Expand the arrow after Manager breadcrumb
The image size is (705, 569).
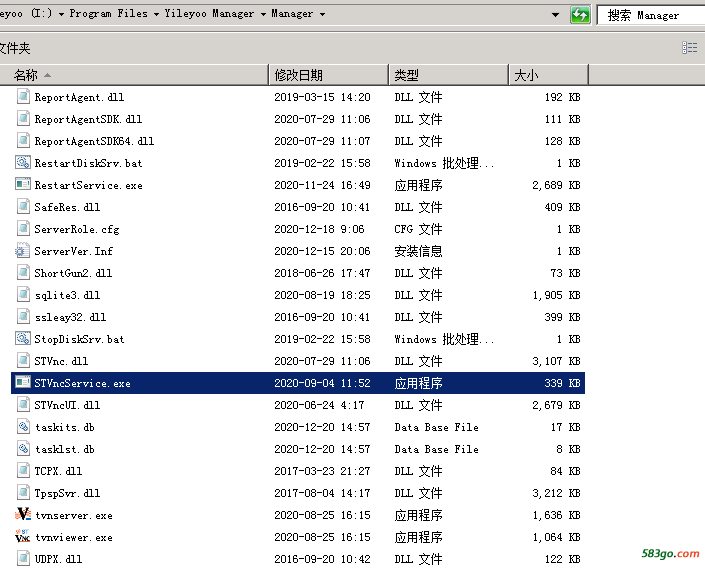point(322,14)
